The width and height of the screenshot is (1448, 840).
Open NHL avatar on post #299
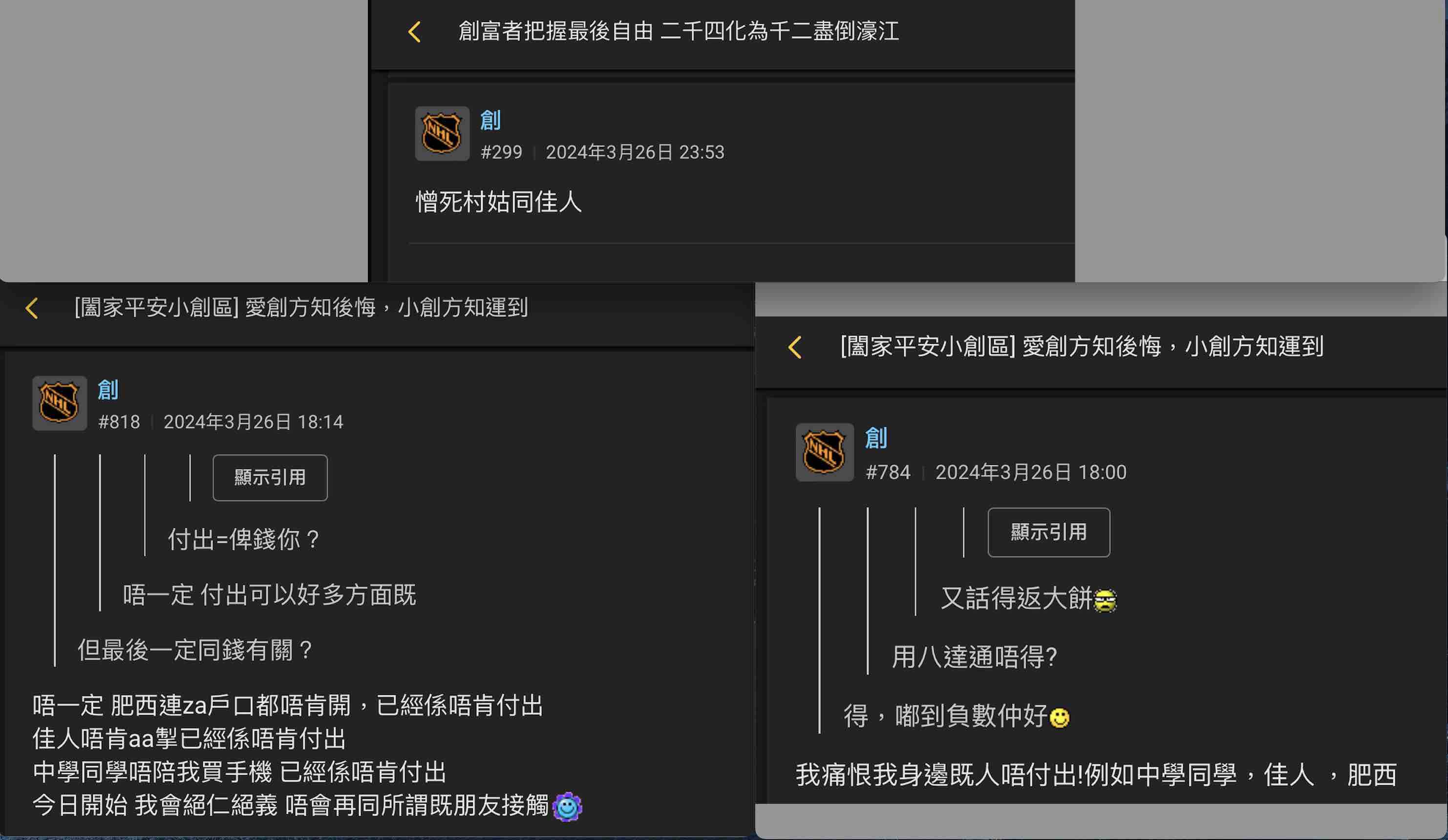(x=442, y=133)
